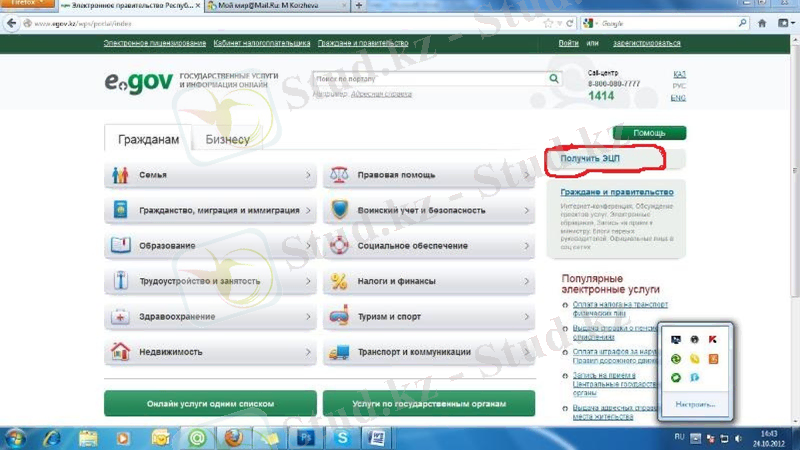Open the Windows Start button
This screenshot has height=450, width=800.
[15, 438]
